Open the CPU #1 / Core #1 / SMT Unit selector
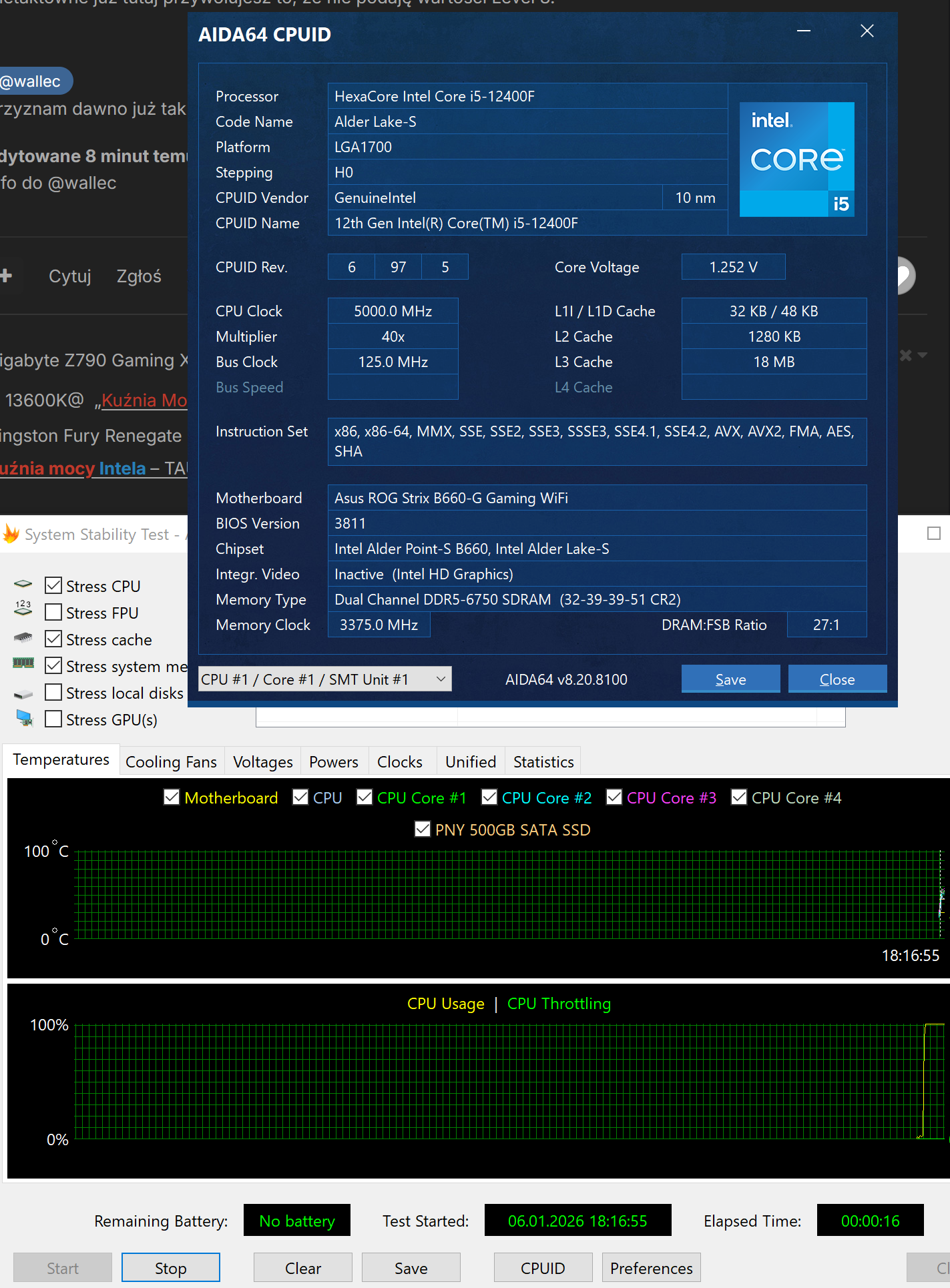Viewport: 950px width, 1288px height. pyautogui.click(x=325, y=679)
